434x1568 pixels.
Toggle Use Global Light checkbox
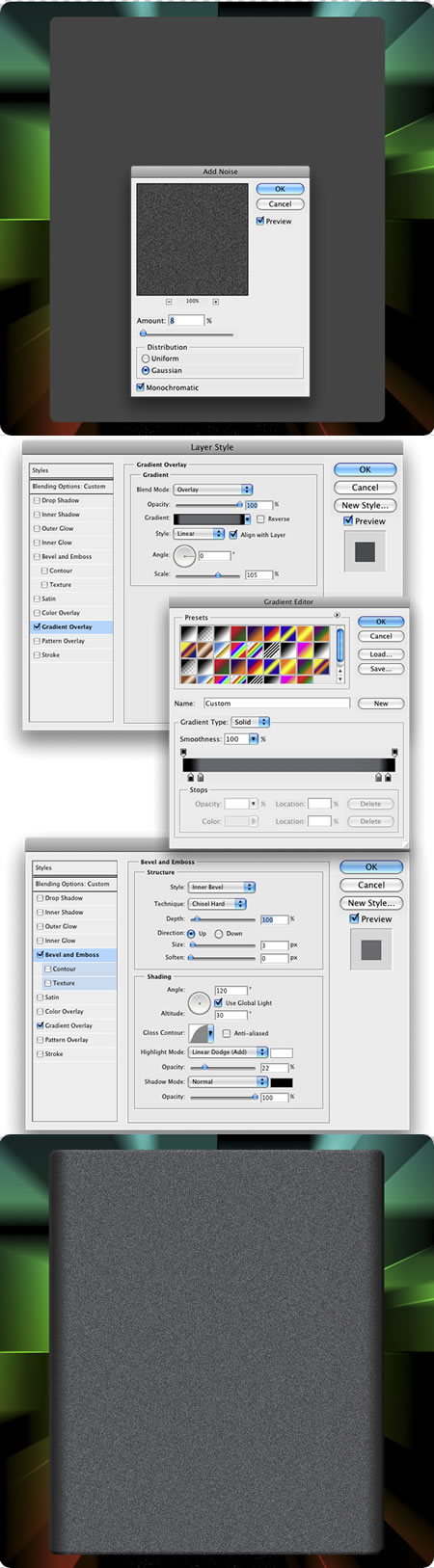pyautogui.click(x=218, y=1002)
